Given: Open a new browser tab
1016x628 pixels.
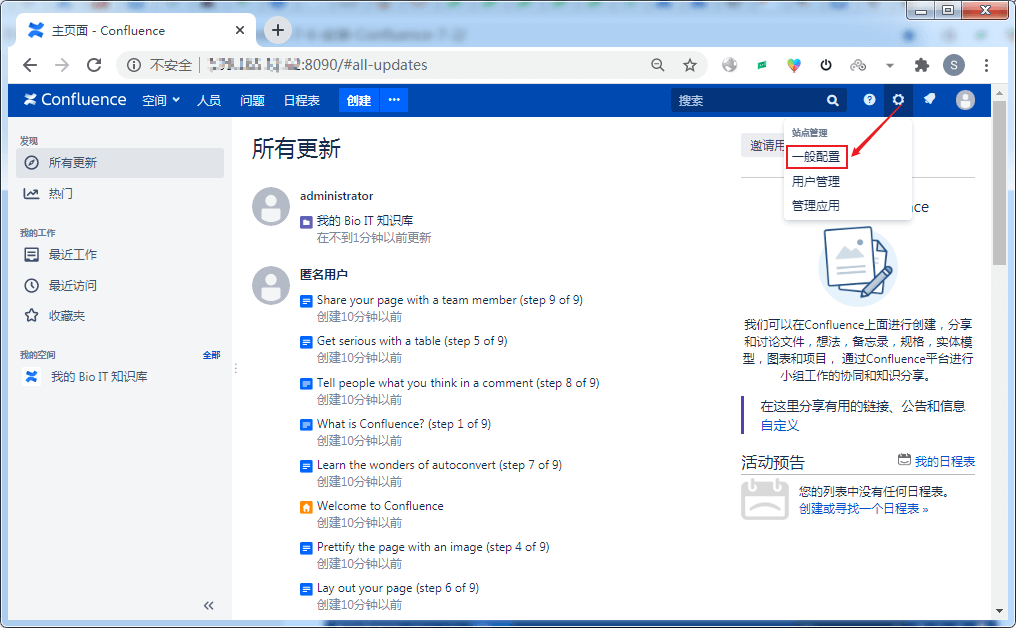Looking at the screenshot, I should [277, 30].
